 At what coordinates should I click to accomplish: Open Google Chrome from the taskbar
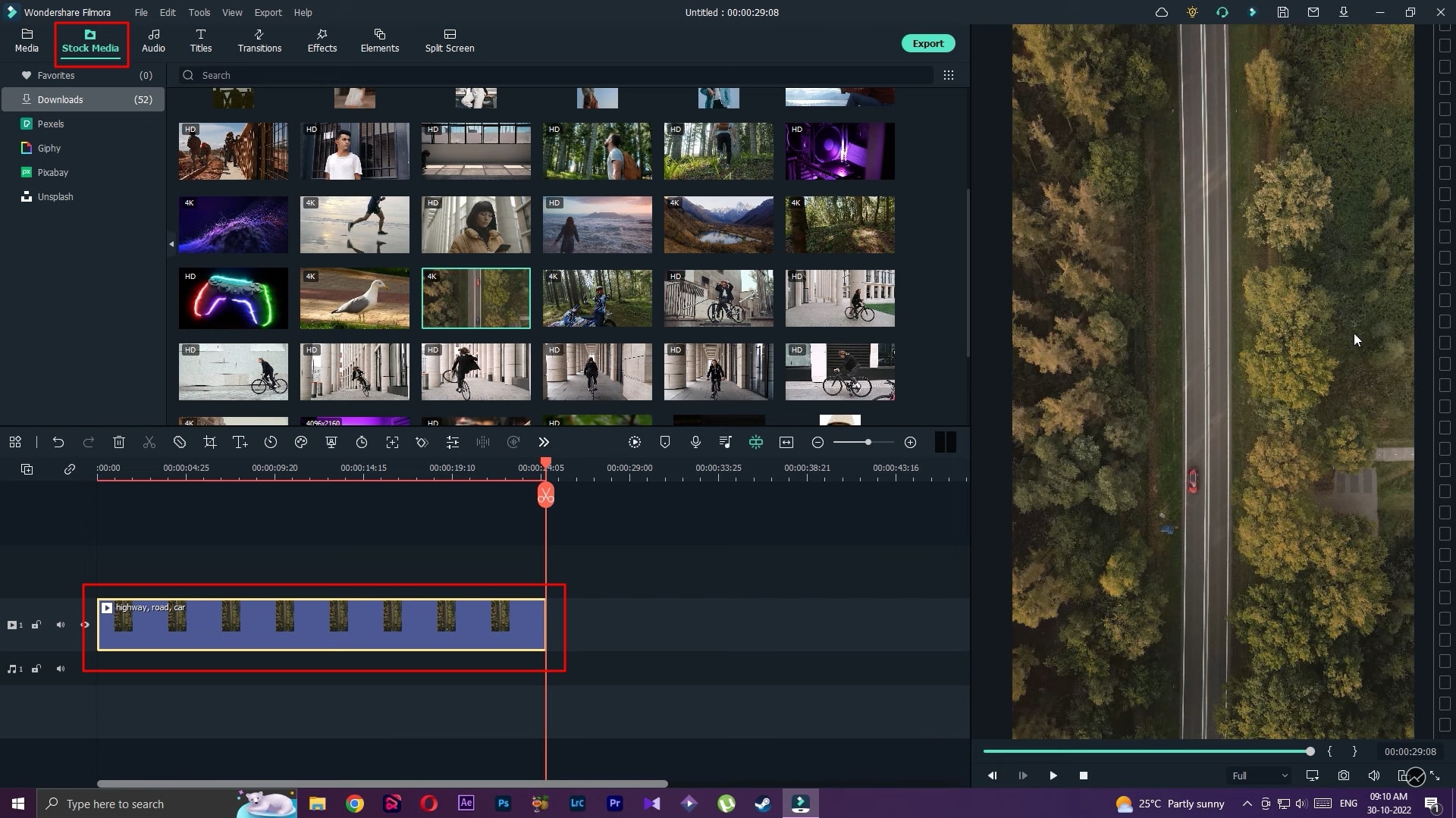pos(355,804)
